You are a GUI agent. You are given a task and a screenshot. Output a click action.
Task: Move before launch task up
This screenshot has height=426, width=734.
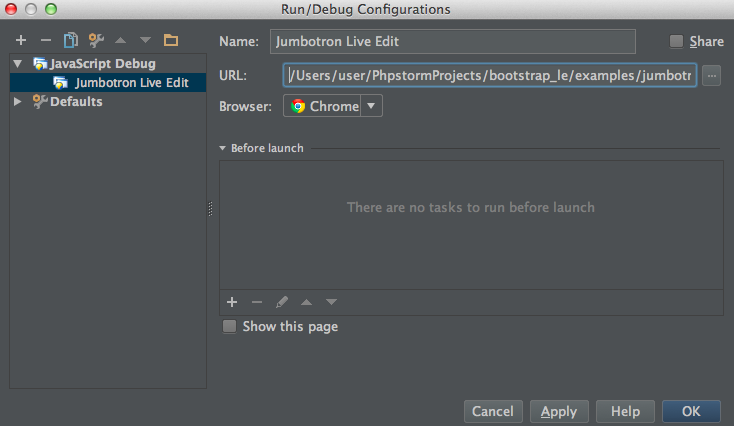click(306, 302)
